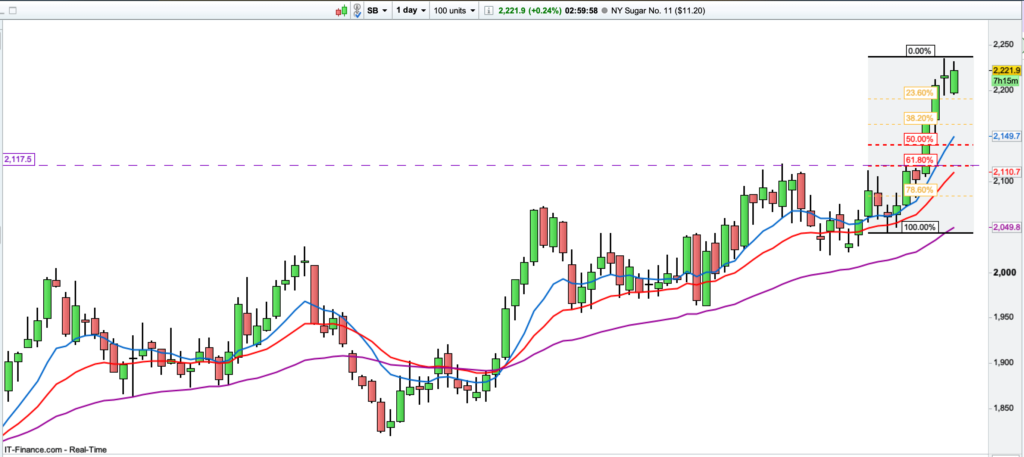Select the 100.00% Fibonacci level label
The image size is (1024, 457).
[919, 227]
